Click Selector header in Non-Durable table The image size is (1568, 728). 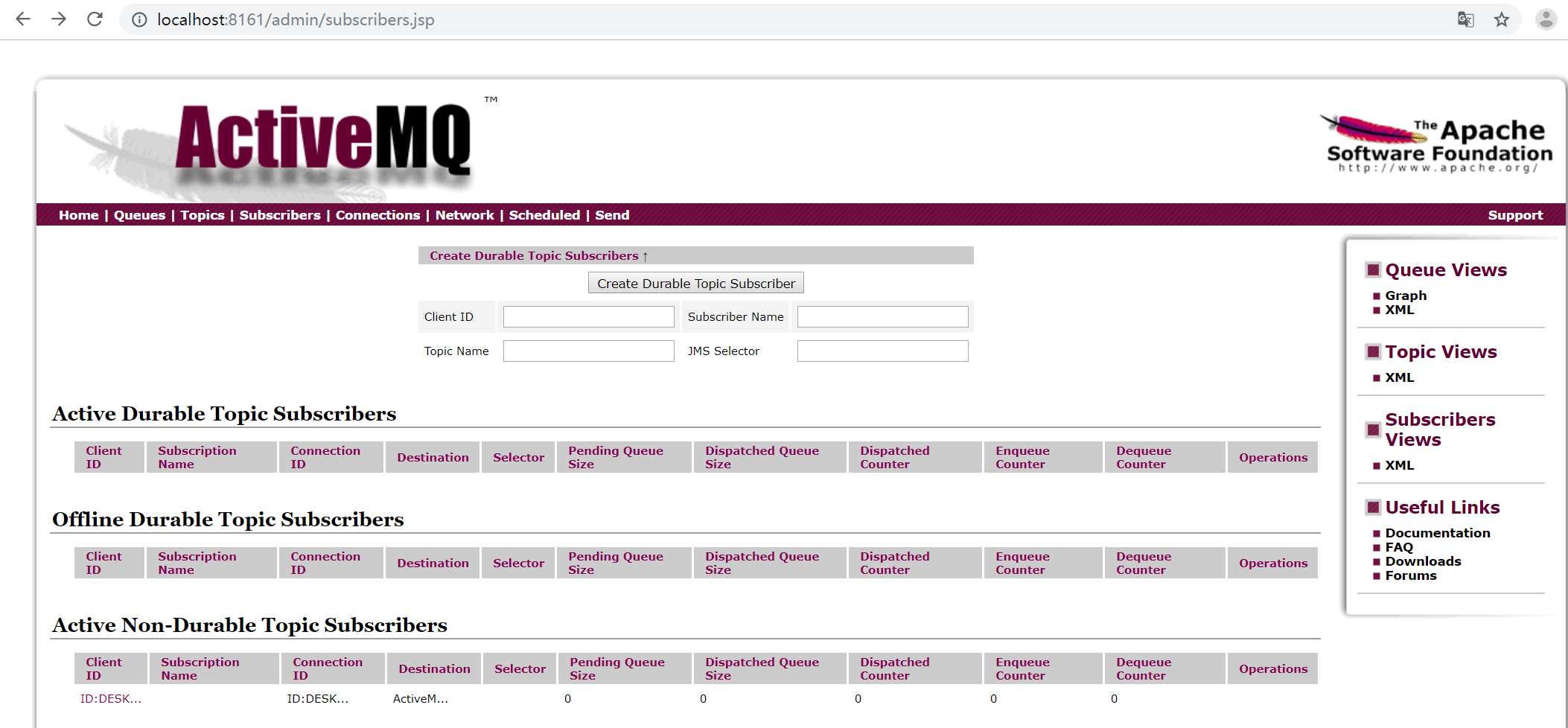(x=520, y=668)
